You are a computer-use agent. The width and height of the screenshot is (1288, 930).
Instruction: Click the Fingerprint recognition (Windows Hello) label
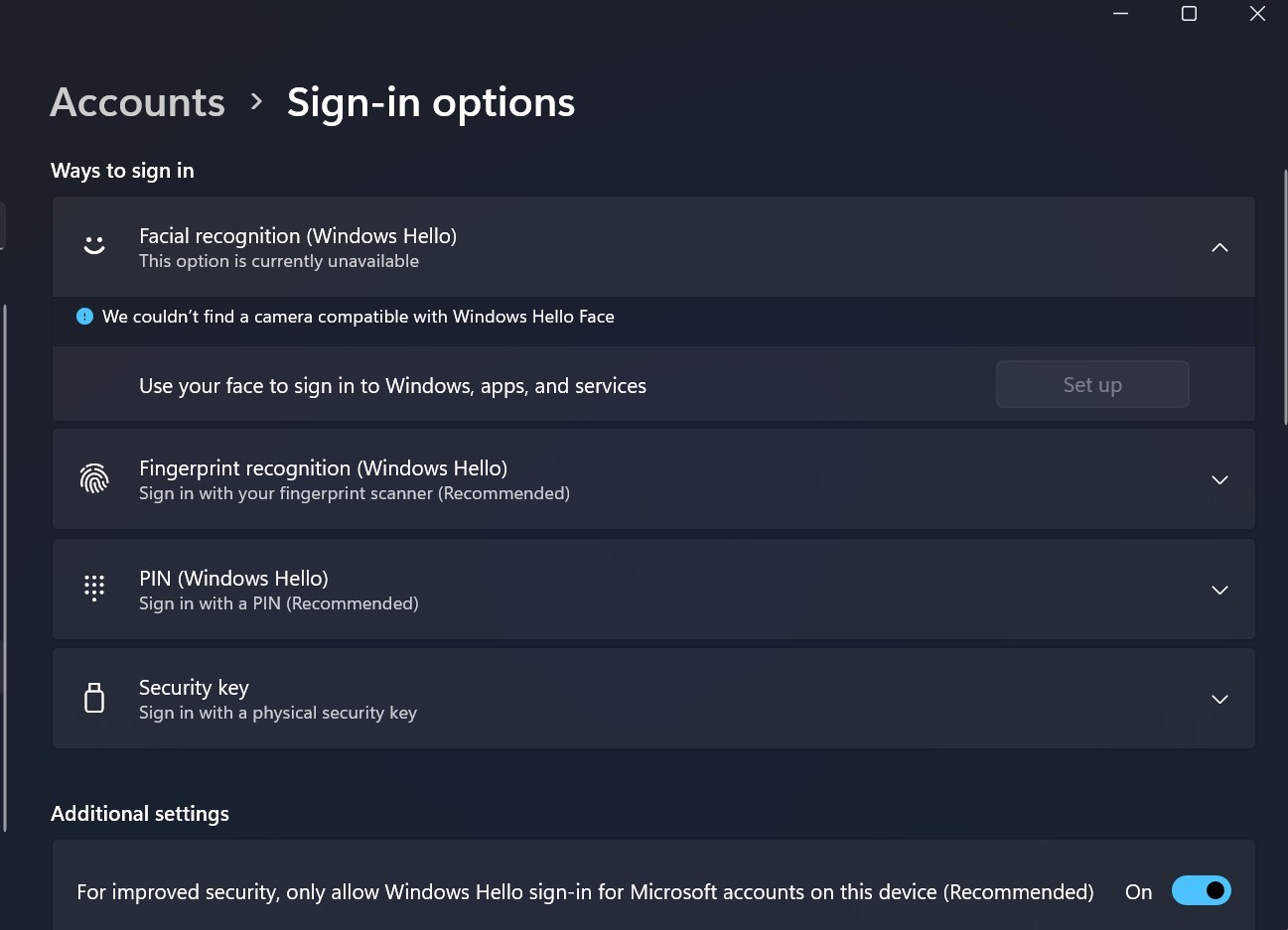coord(323,468)
